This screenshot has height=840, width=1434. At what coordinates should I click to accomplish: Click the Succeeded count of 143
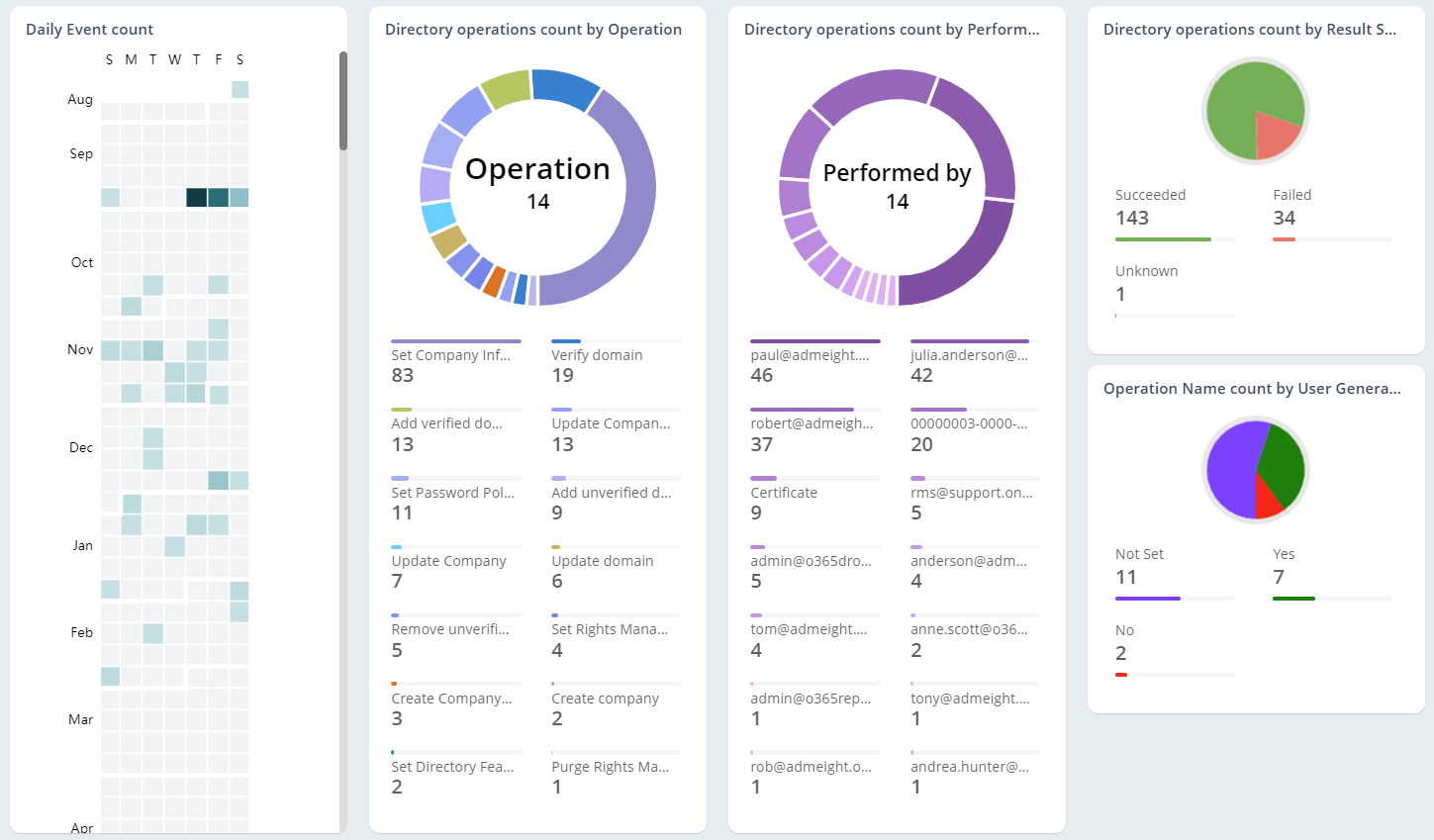1132,218
